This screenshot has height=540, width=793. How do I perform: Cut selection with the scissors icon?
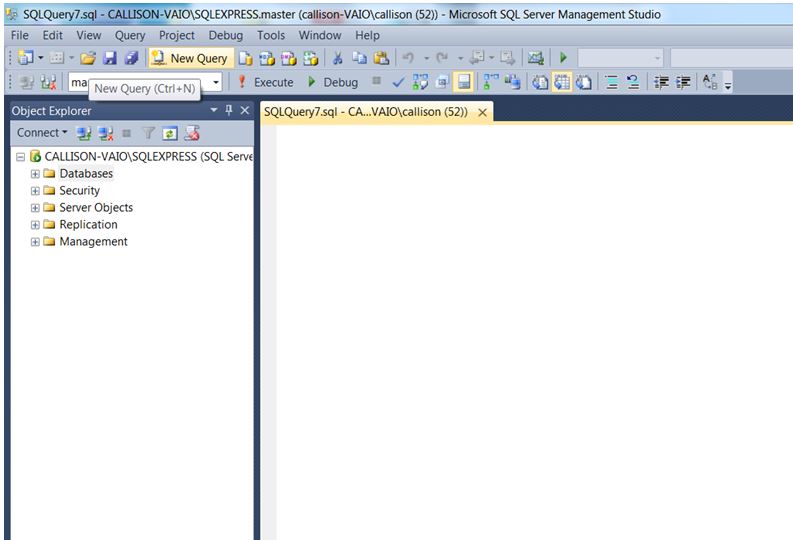(x=337, y=58)
